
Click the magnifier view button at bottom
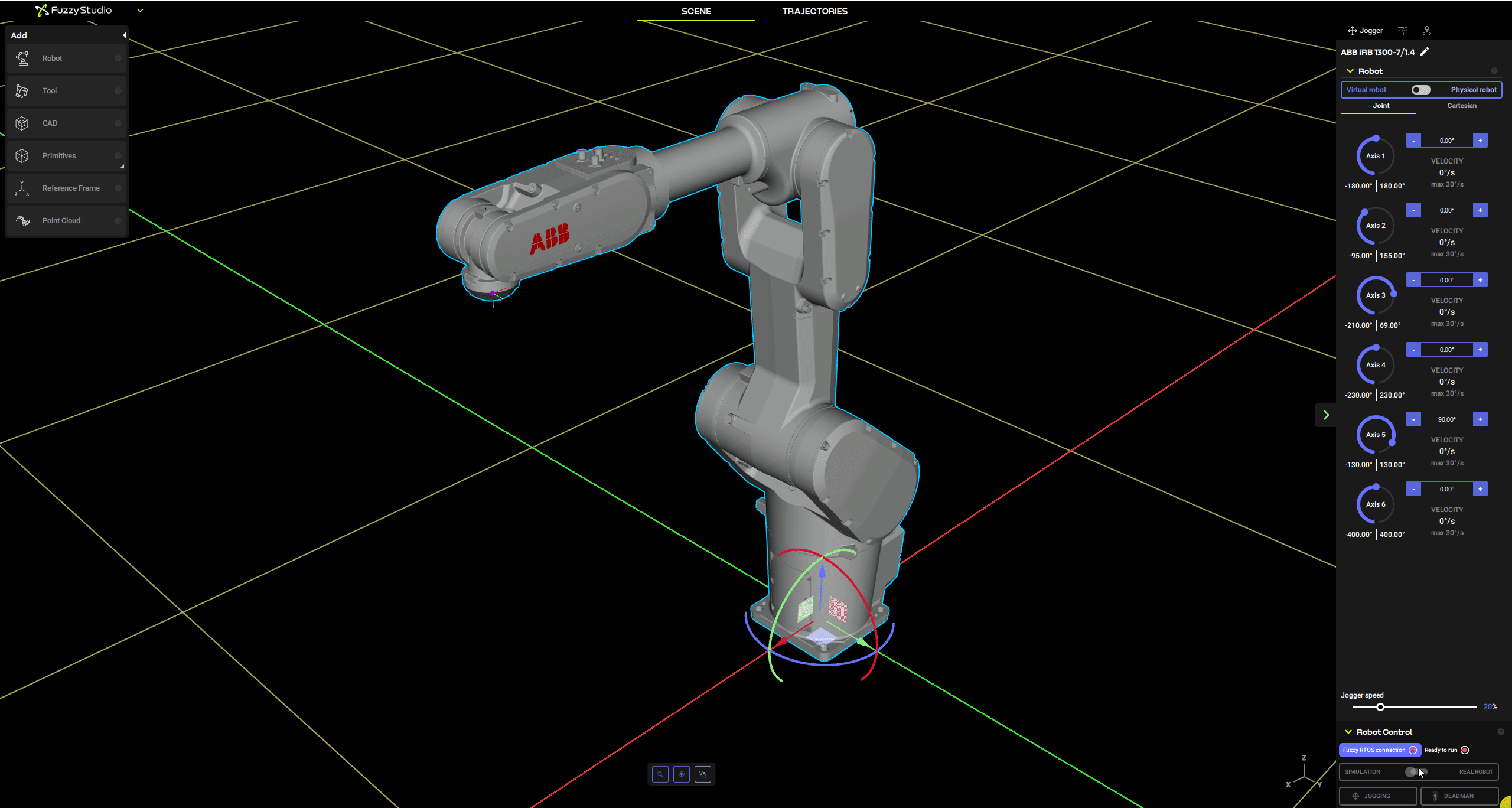point(660,774)
